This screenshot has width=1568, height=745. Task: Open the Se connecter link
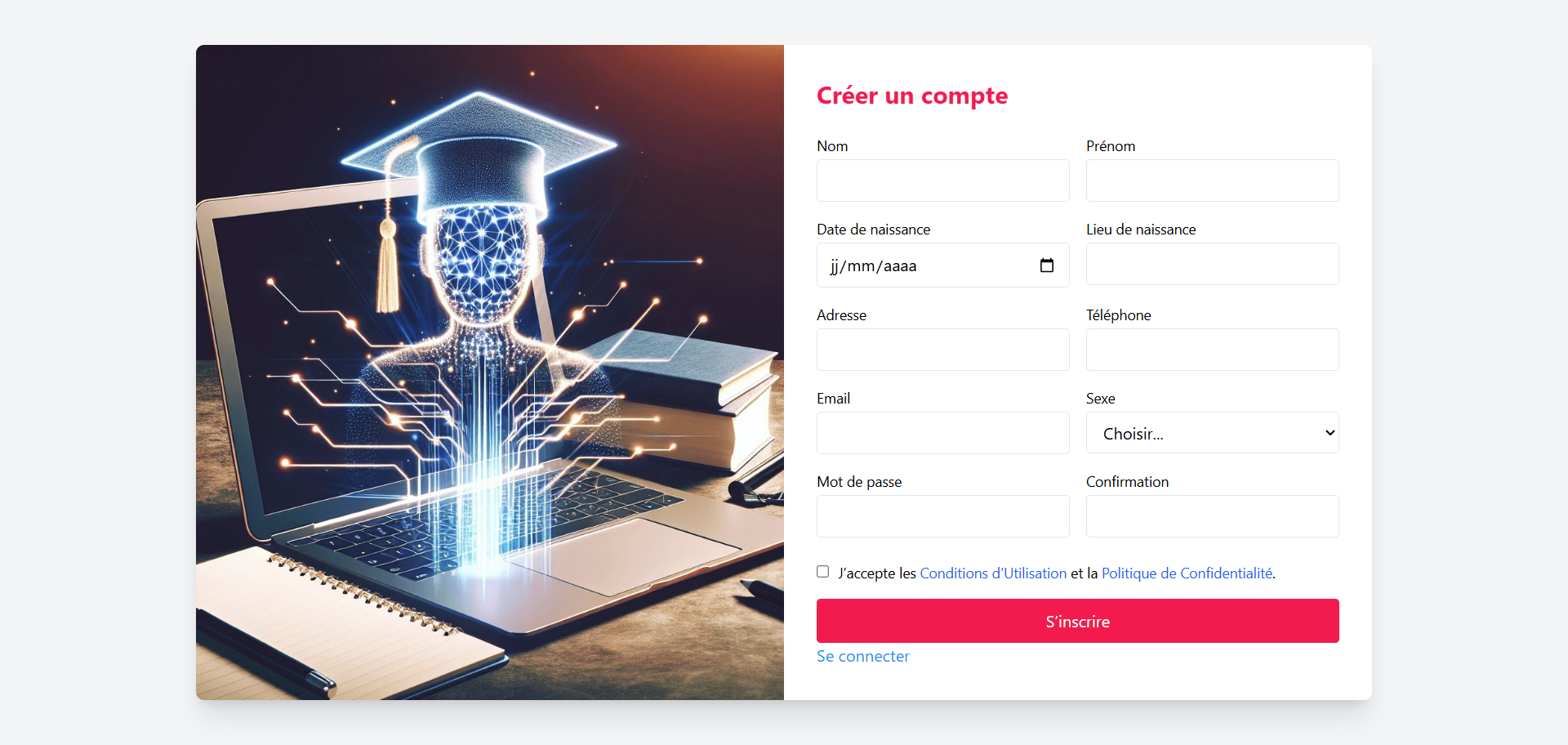(863, 656)
